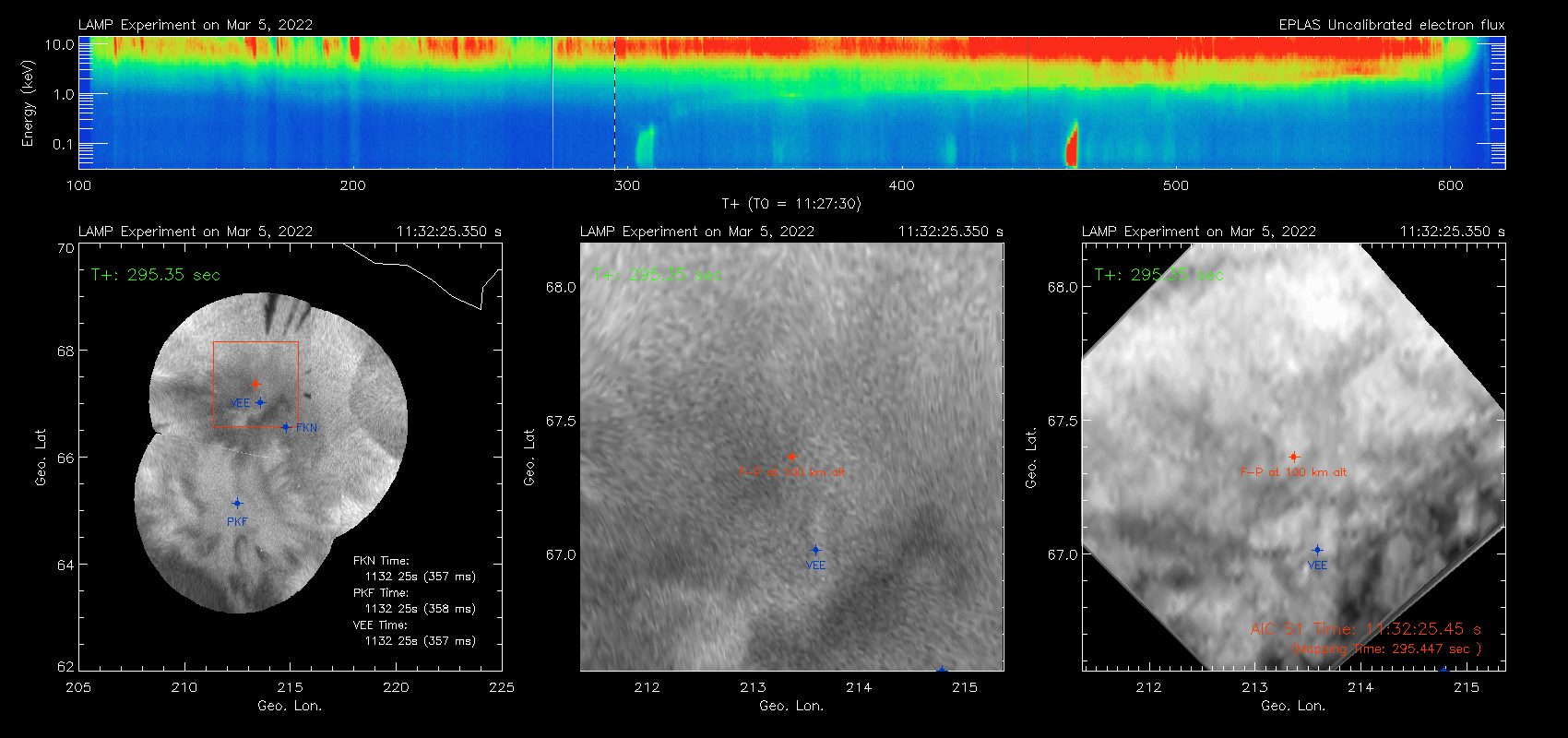Click the 225 longitude tick in the left map
1568x738 pixels.
502,687
